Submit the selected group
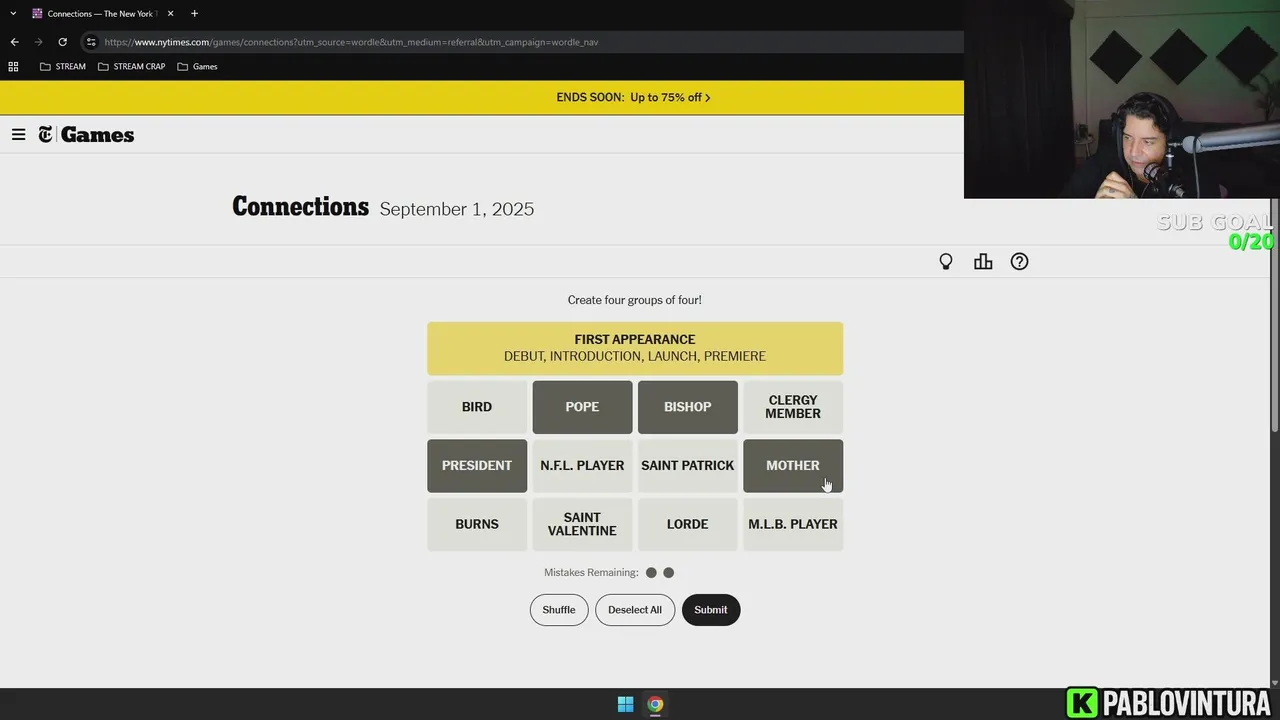This screenshot has height=720, width=1280. point(711,610)
